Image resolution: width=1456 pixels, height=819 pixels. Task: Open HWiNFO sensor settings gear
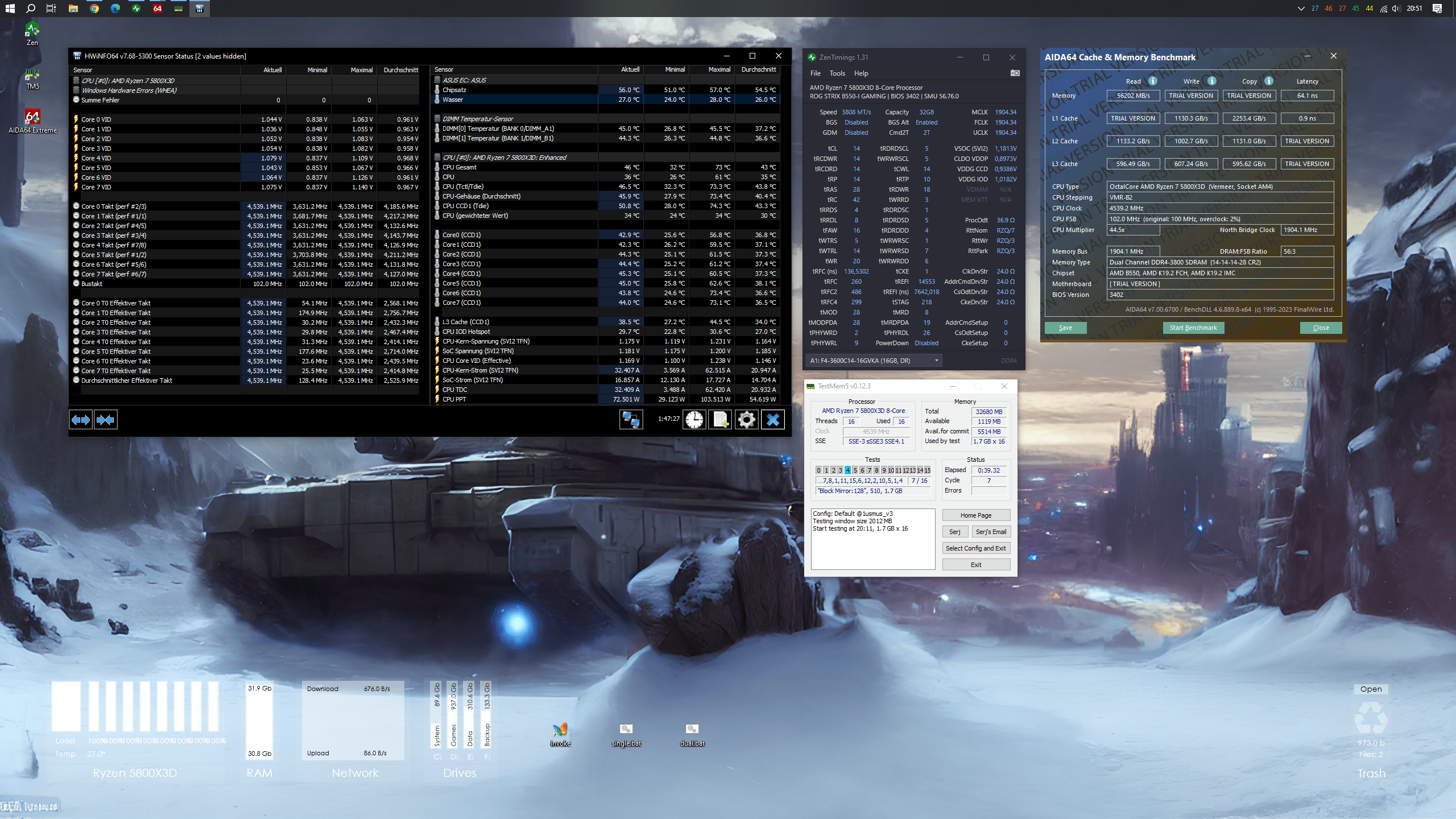[746, 420]
